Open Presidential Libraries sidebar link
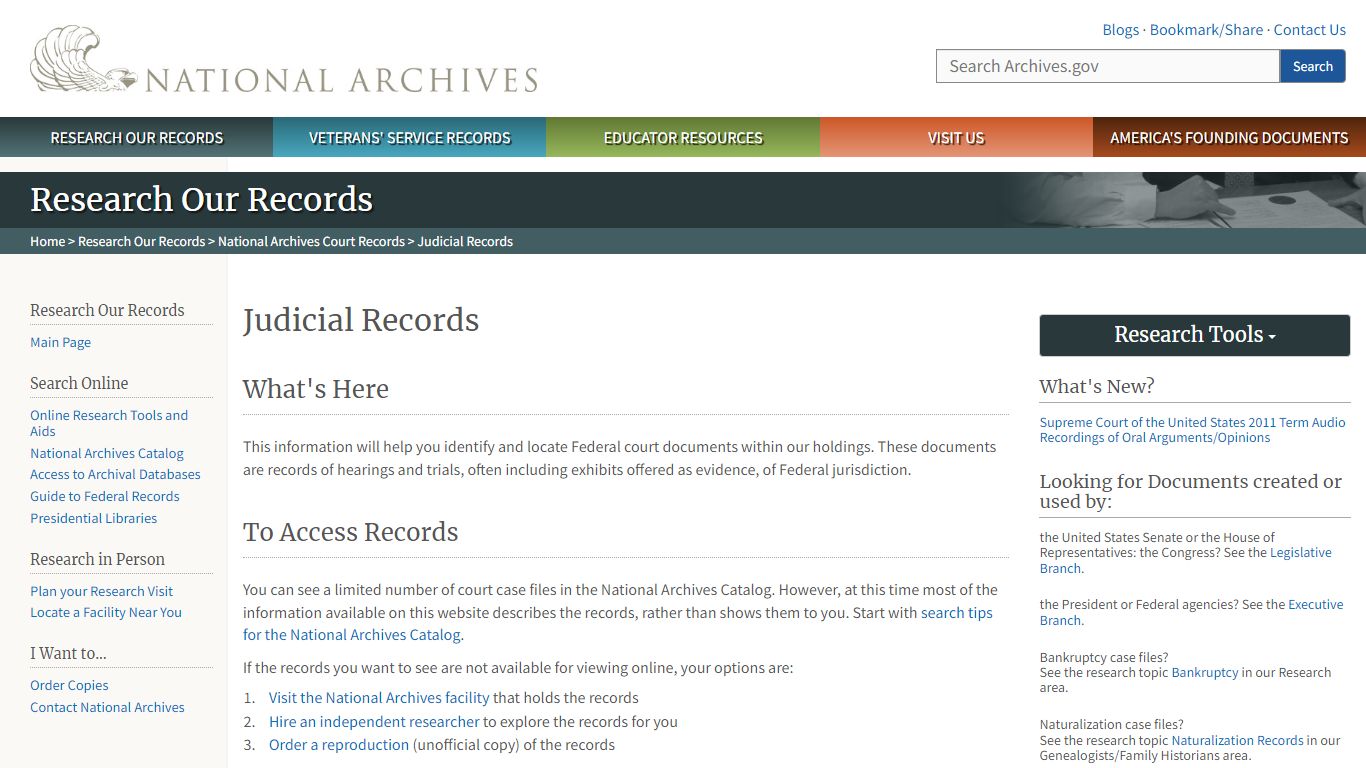Image resolution: width=1366 pixels, height=768 pixels. coord(93,518)
